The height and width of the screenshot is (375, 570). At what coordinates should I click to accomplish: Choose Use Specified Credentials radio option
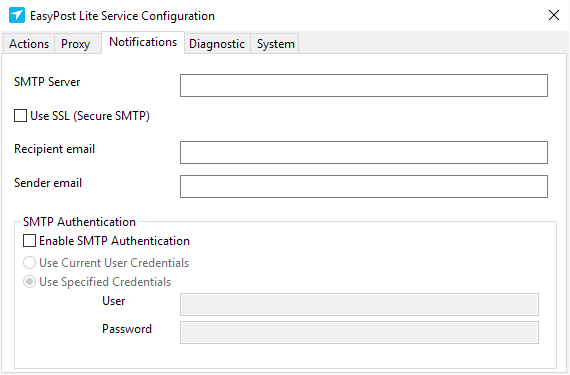click(29, 282)
